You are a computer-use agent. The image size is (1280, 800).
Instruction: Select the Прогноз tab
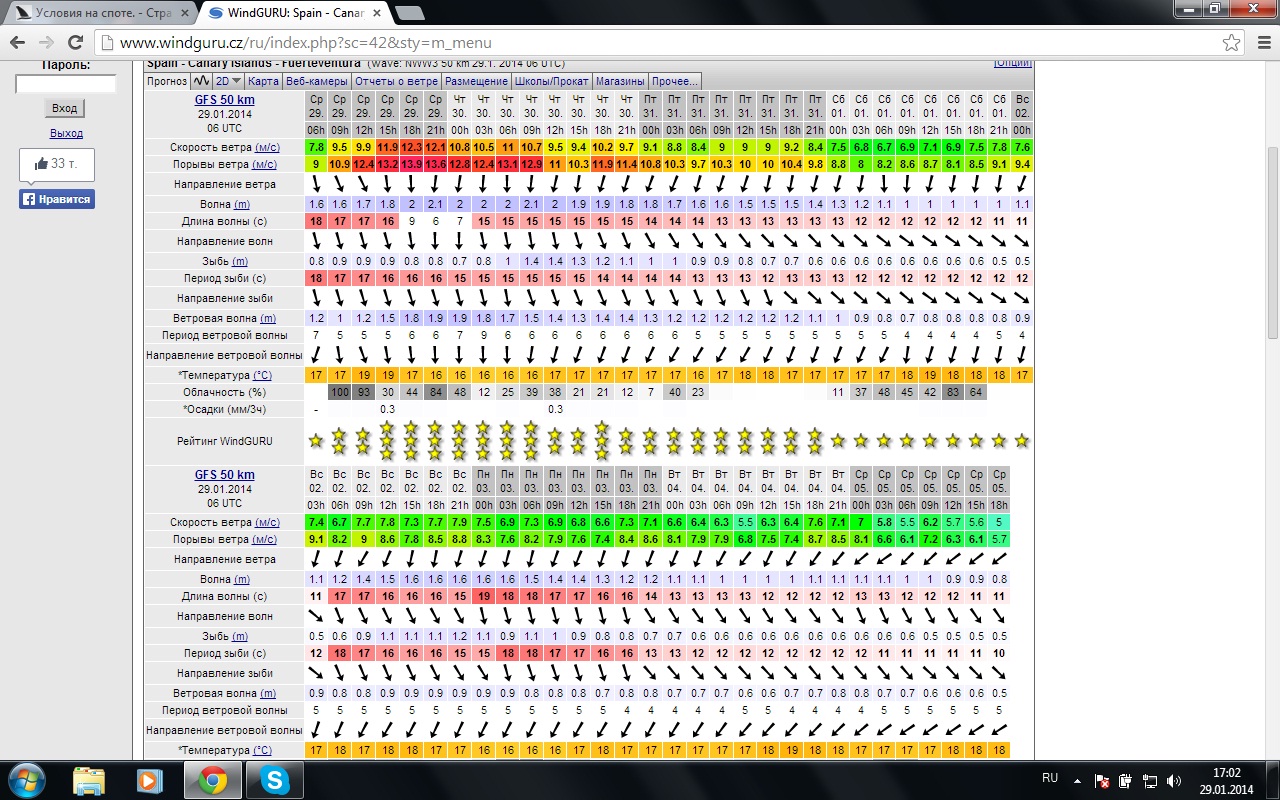pyautogui.click(x=167, y=81)
